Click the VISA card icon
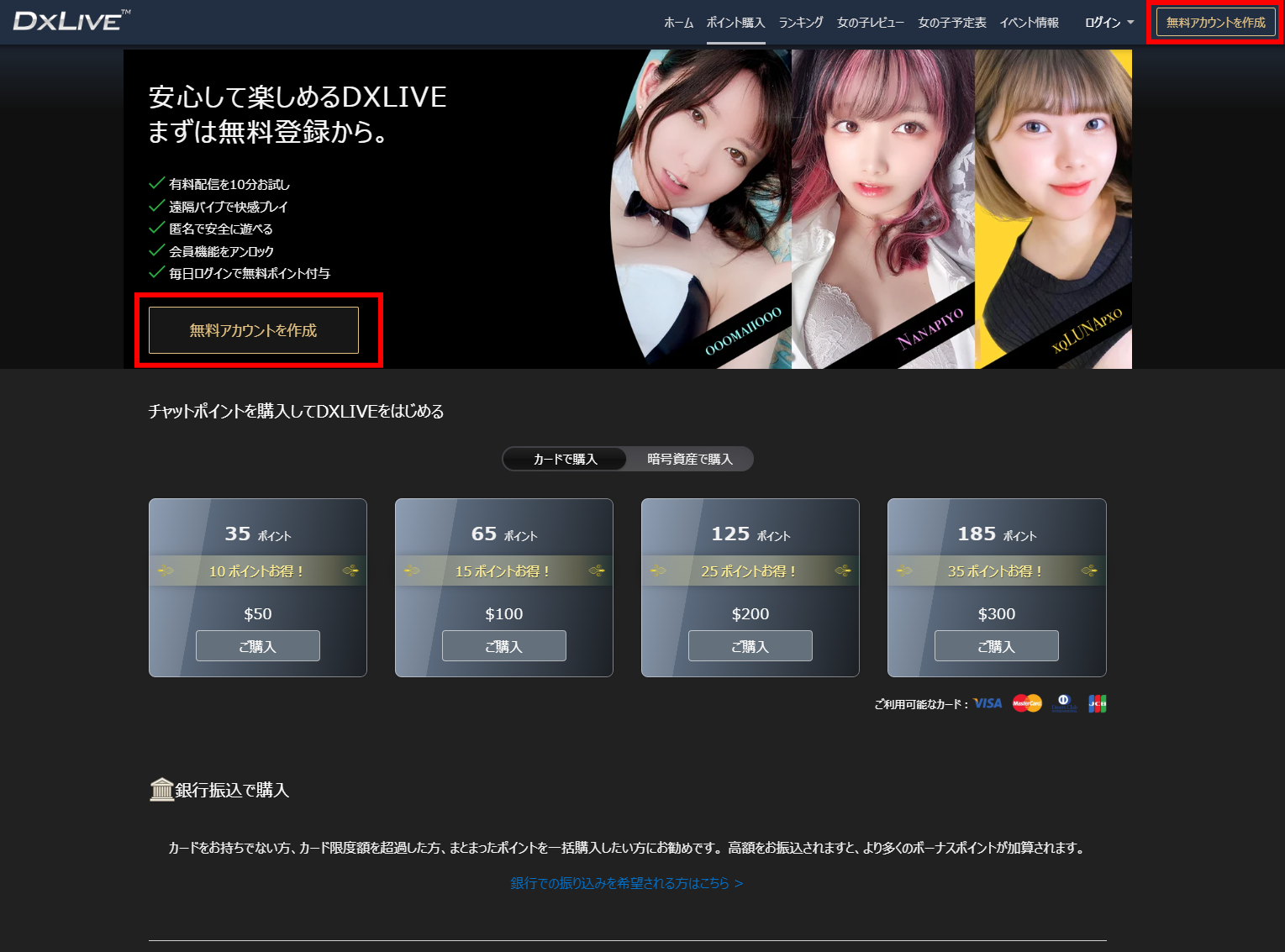Image resolution: width=1285 pixels, height=952 pixels. [987, 703]
